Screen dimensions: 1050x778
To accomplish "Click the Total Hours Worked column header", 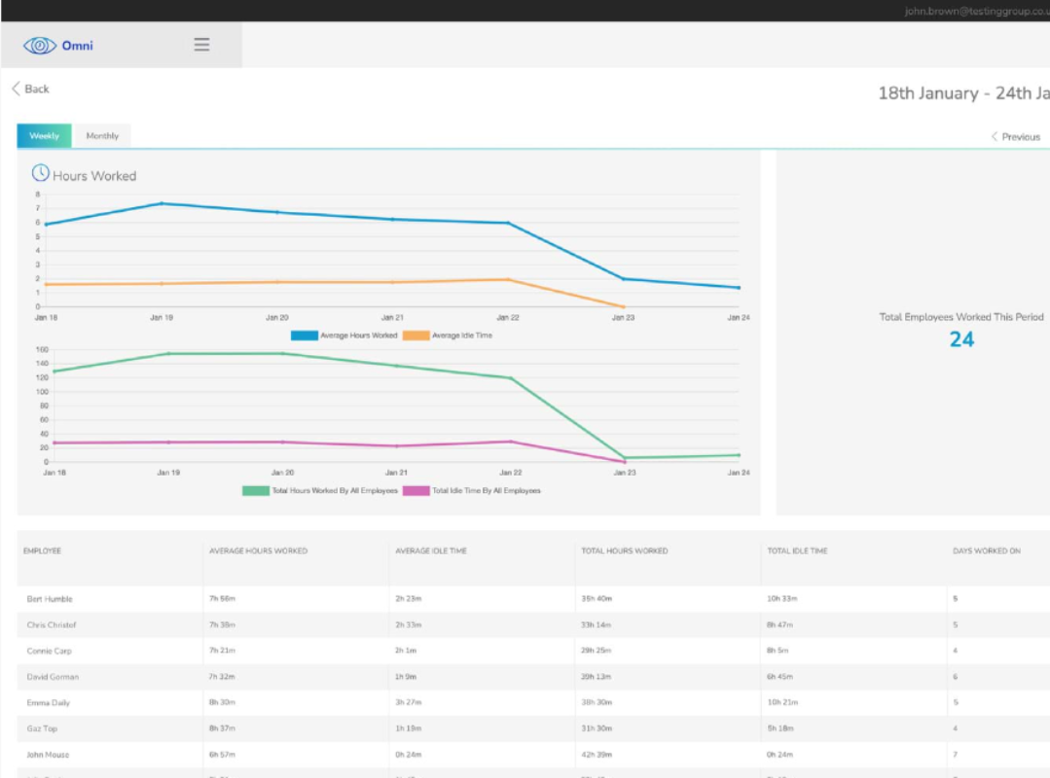I will pos(624,551).
